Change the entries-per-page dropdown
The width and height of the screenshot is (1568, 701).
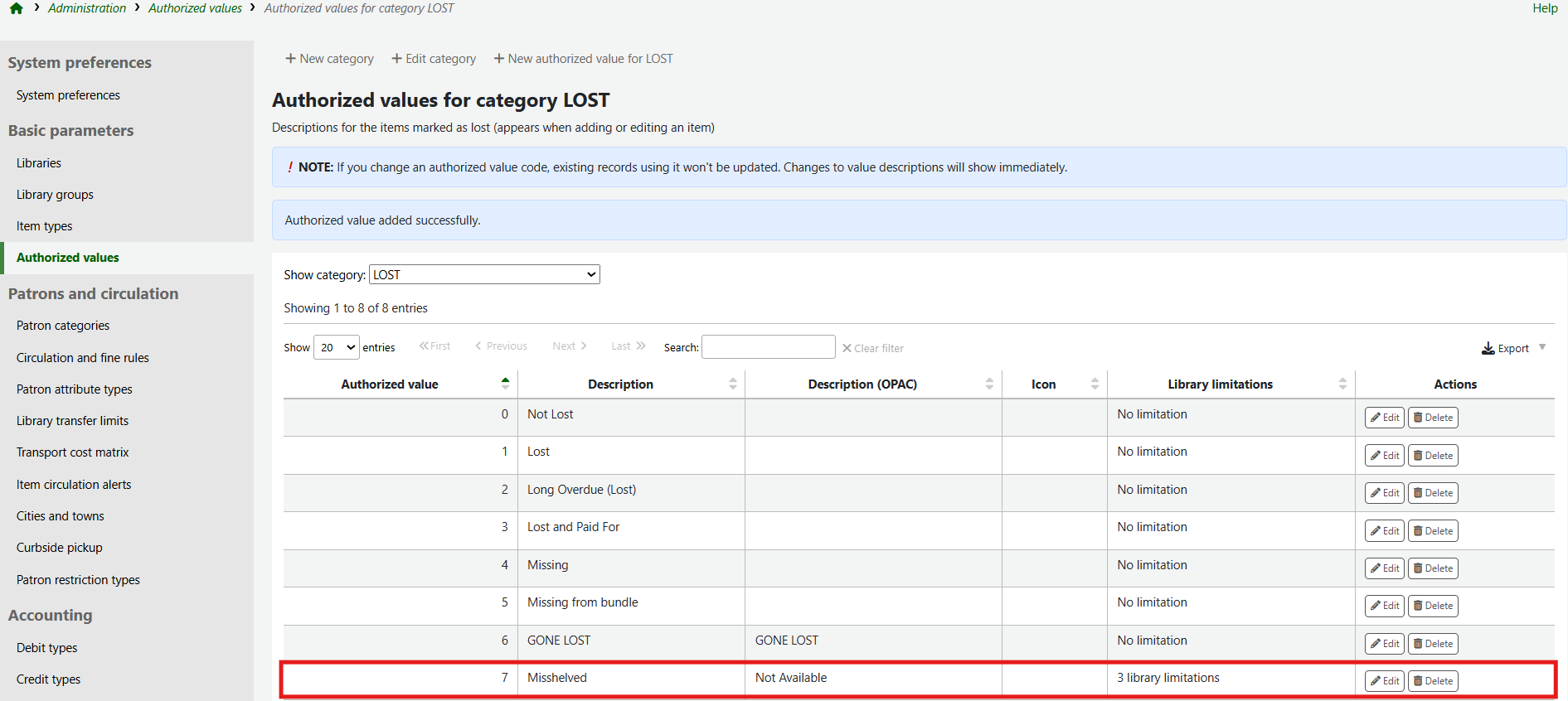[x=337, y=347]
